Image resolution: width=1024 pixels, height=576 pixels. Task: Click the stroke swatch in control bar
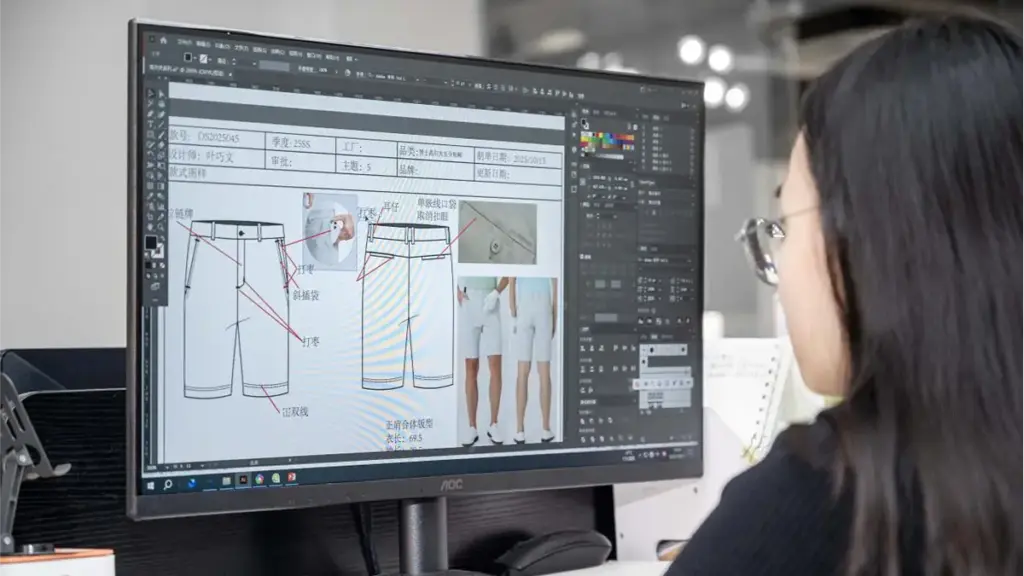pos(204,59)
